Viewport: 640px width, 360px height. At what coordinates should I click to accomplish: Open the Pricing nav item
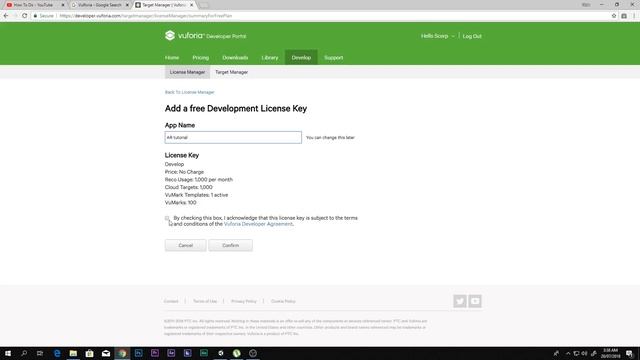point(200,58)
